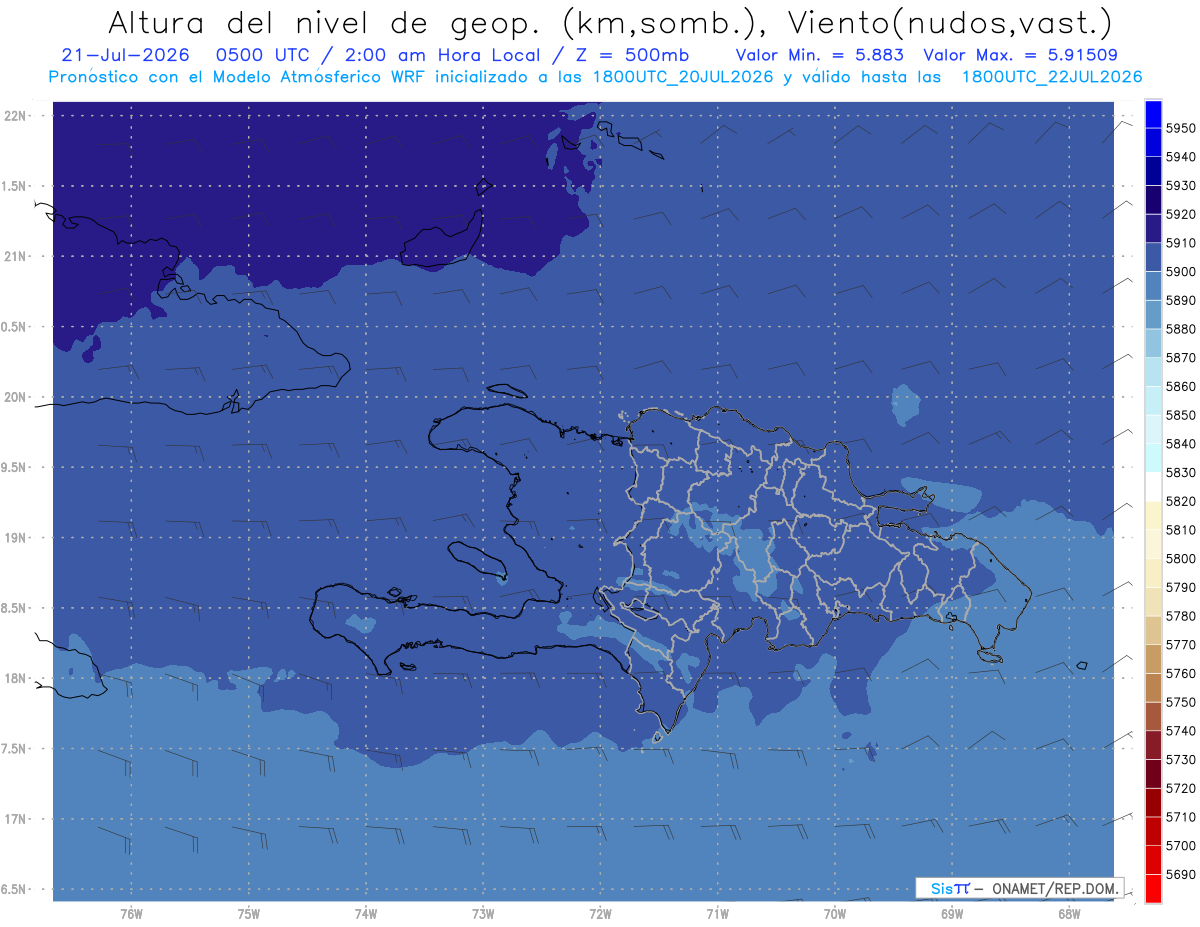Click the color scale label '5700'
Viewport: 1200px width, 927px height.
tap(1181, 845)
